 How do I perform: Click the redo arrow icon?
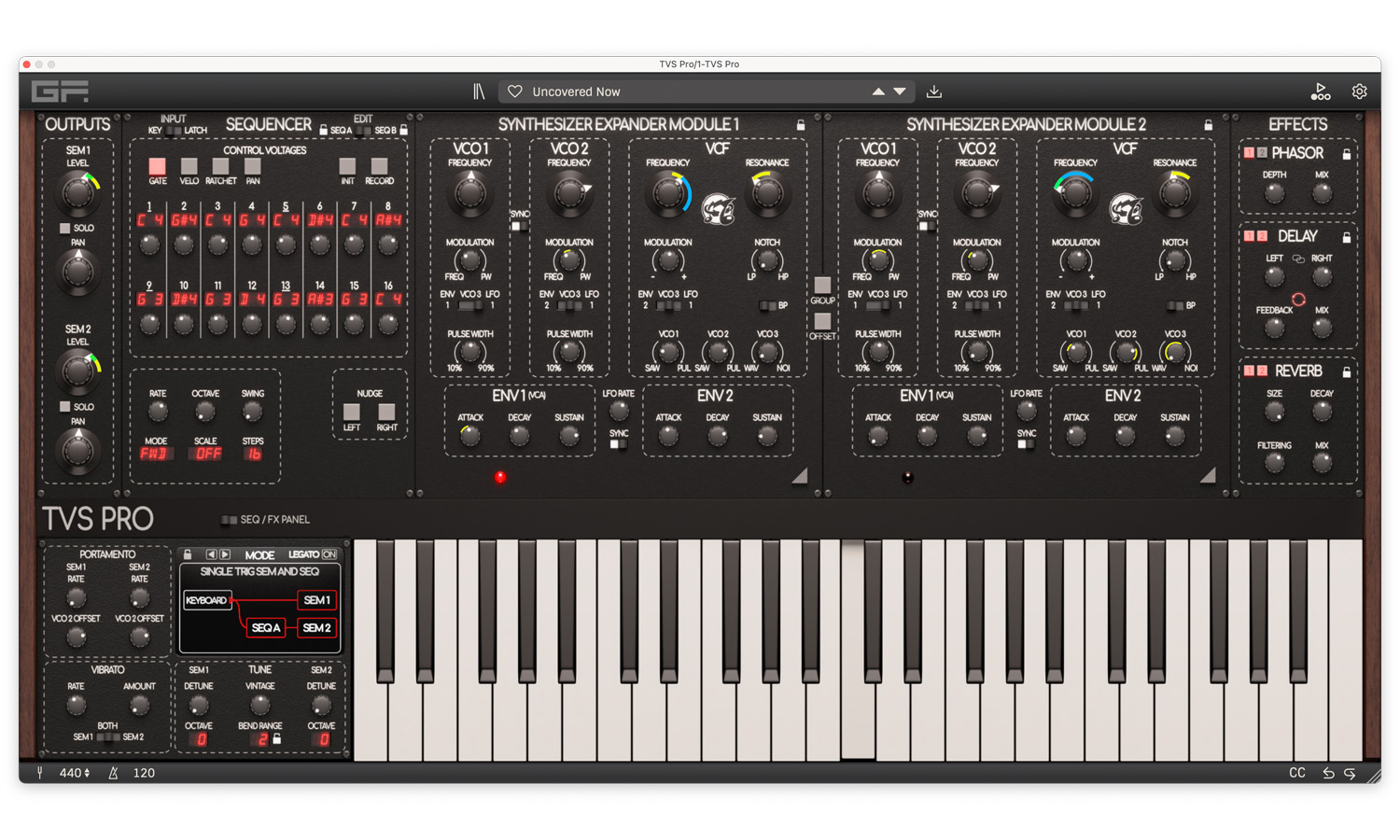1350,773
